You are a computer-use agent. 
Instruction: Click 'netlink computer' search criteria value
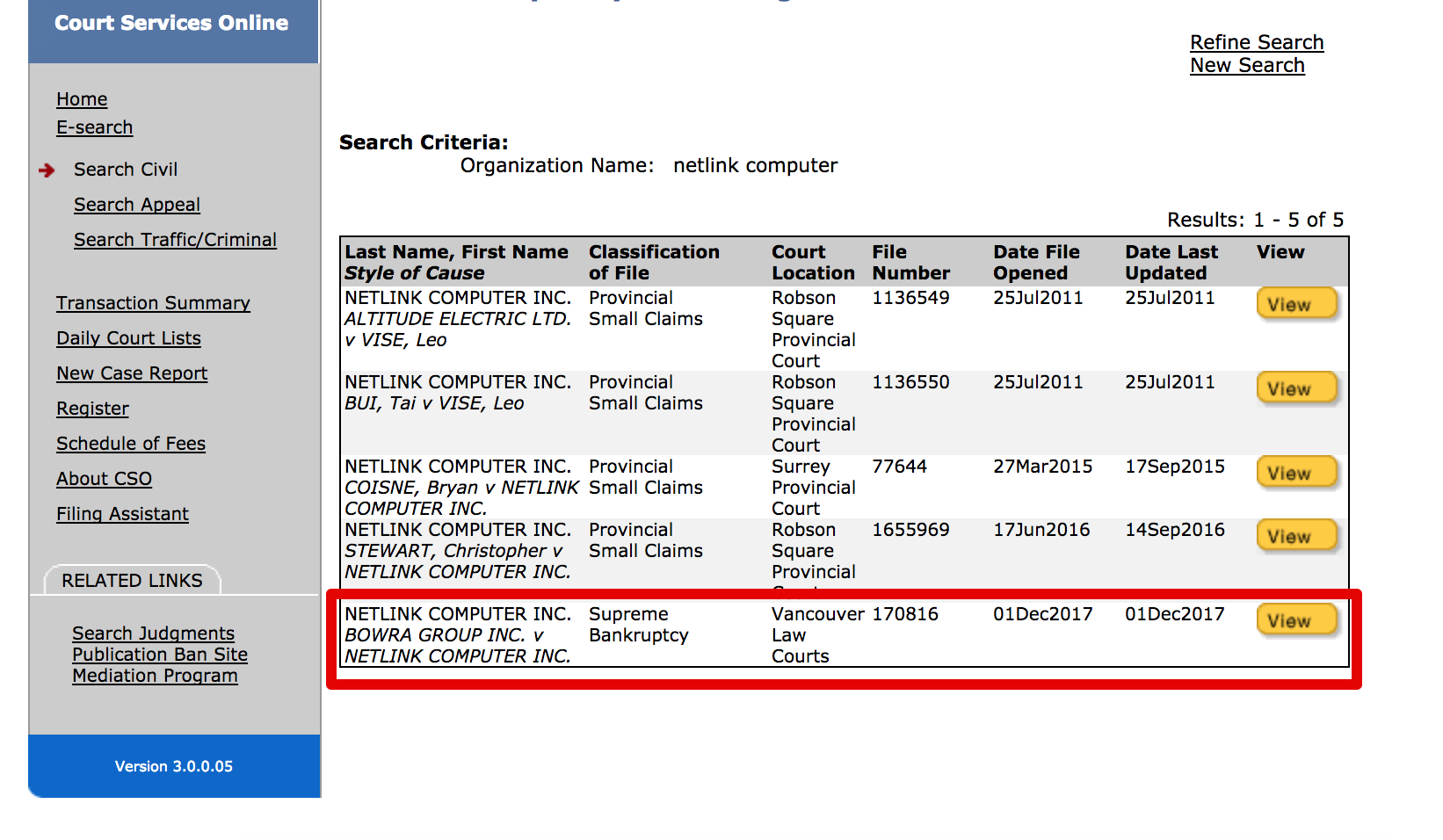click(x=756, y=165)
